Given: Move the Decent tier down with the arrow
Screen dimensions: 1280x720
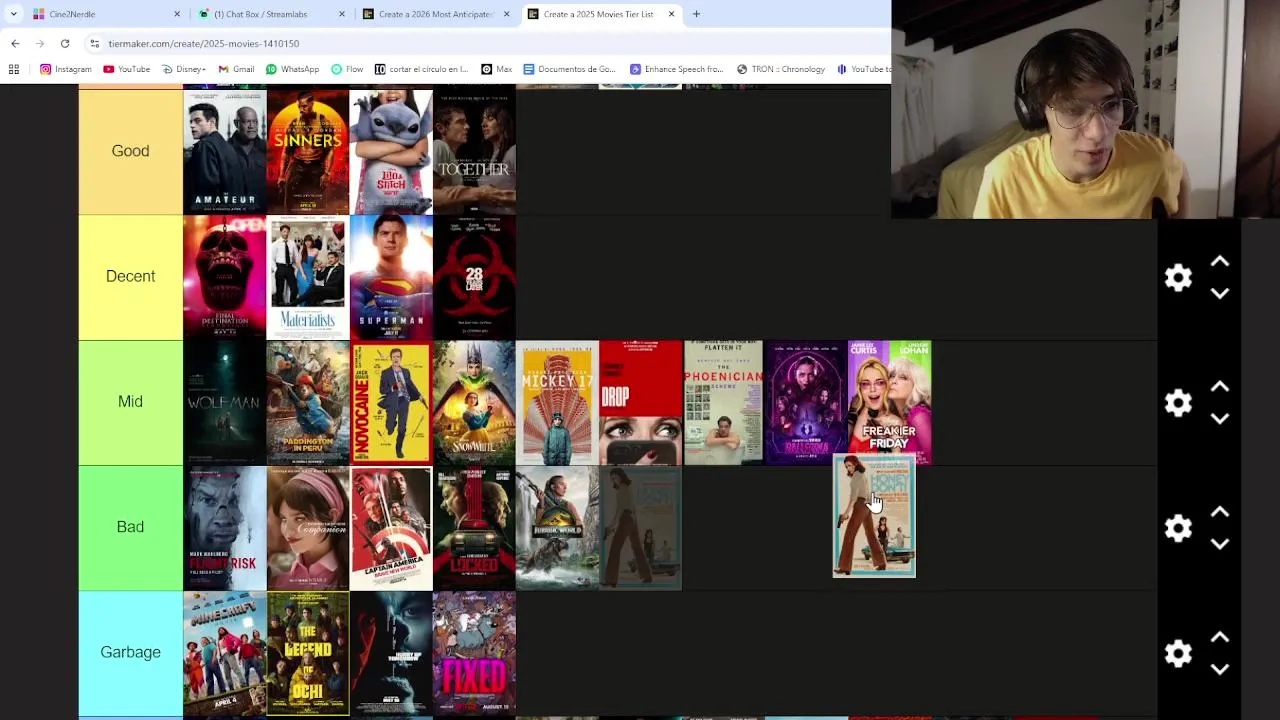Looking at the screenshot, I should point(1220,293).
